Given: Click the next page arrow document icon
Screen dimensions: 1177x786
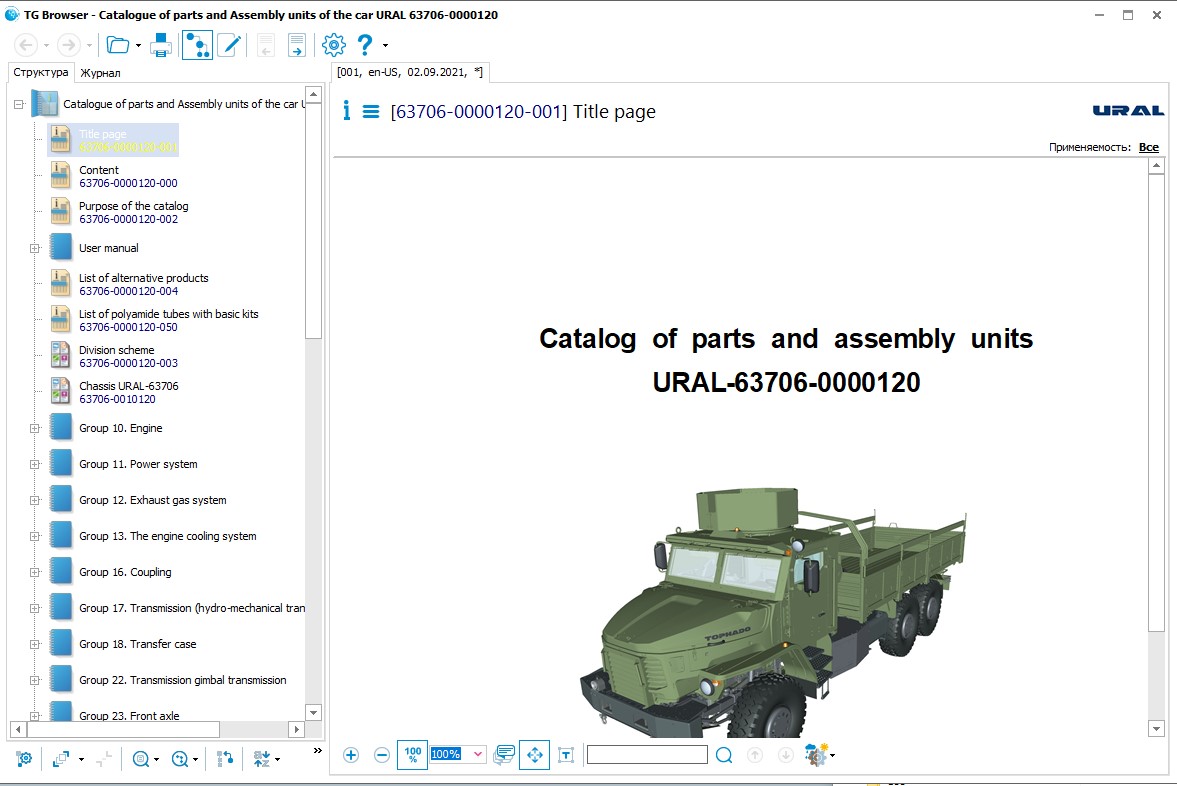Looking at the screenshot, I should click(297, 45).
